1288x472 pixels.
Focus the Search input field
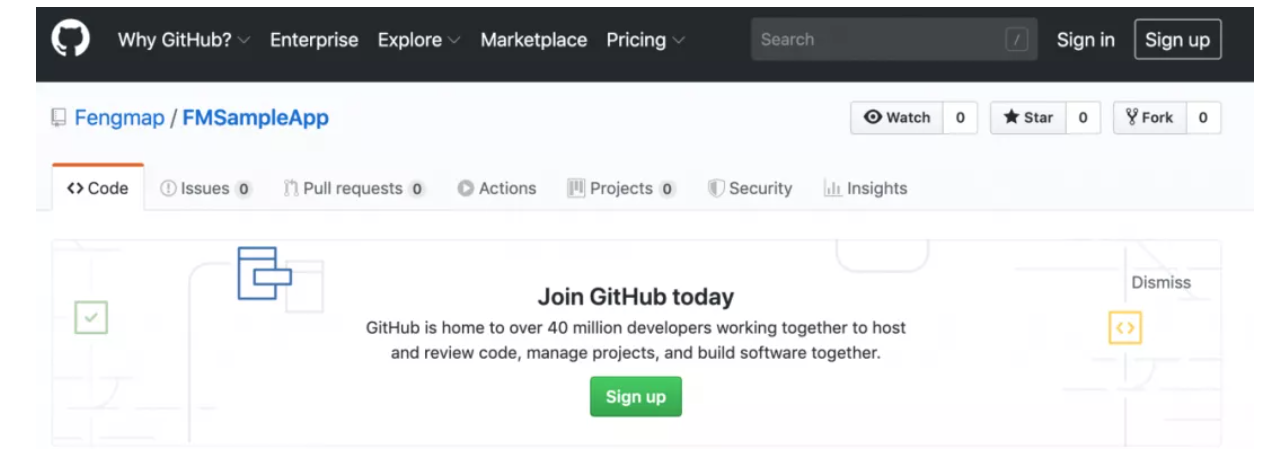(x=894, y=40)
